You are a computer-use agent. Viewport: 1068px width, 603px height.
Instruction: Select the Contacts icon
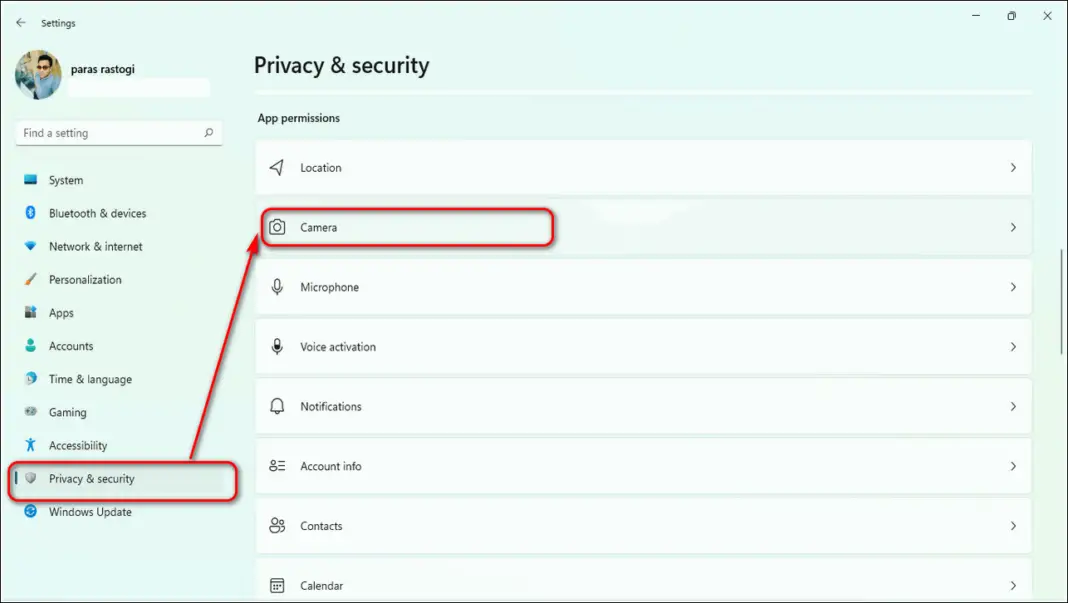[277, 526]
